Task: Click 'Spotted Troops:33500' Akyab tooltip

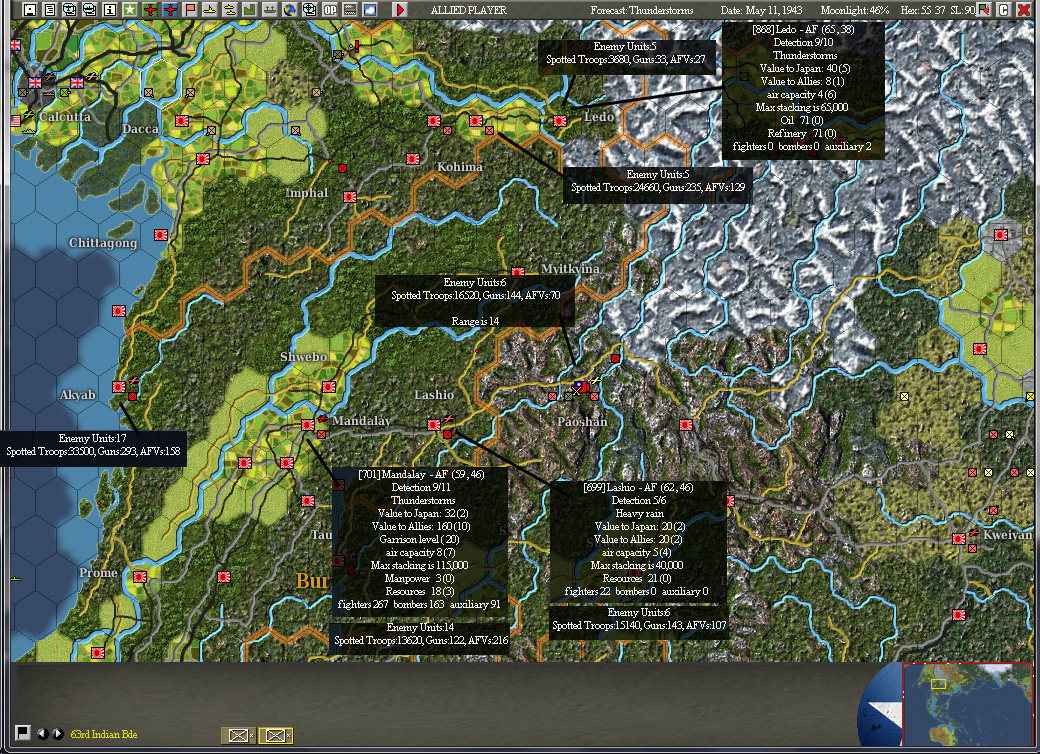Action: click(93, 452)
